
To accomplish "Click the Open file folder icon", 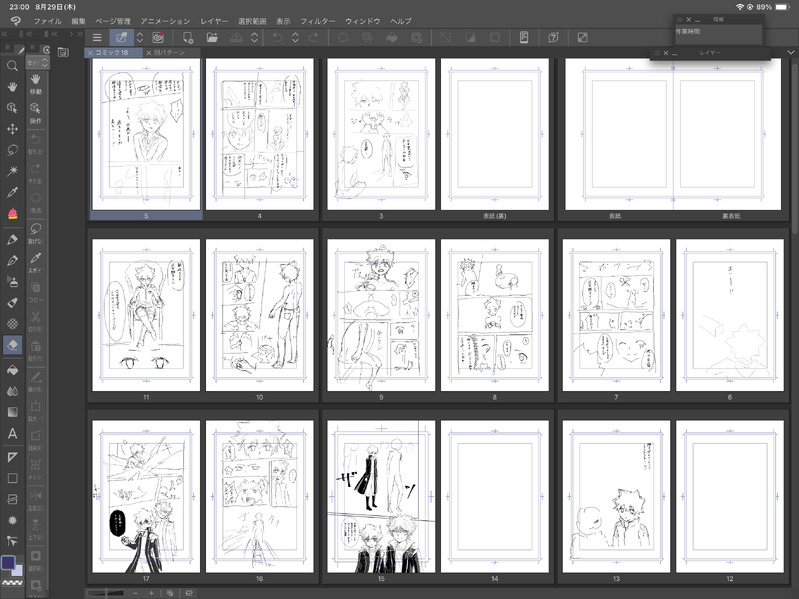I will click(212, 38).
